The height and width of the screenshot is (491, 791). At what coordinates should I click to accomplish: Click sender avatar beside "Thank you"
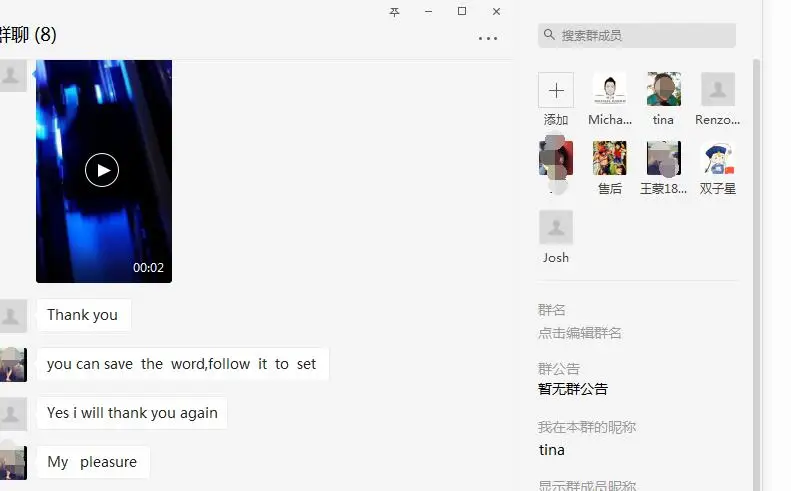coord(12,316)
